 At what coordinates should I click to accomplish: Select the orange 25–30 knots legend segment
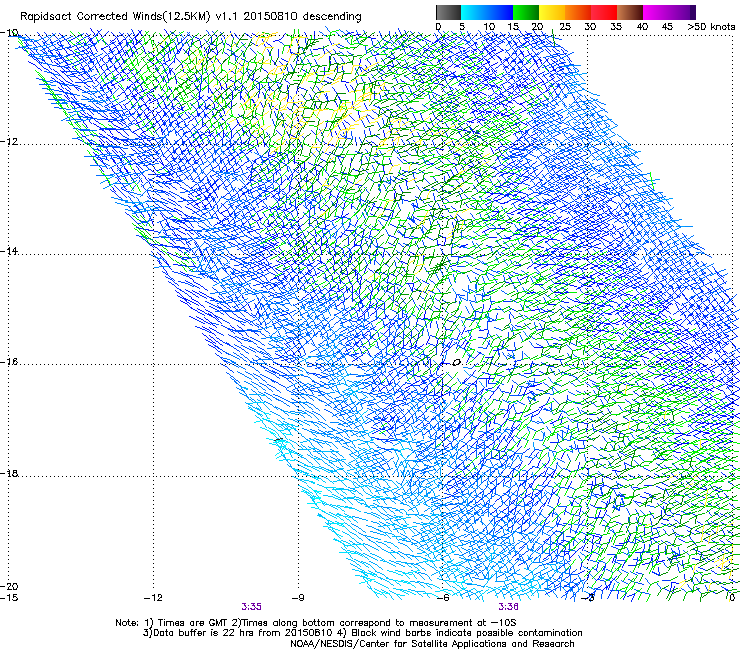coord(578,12)
